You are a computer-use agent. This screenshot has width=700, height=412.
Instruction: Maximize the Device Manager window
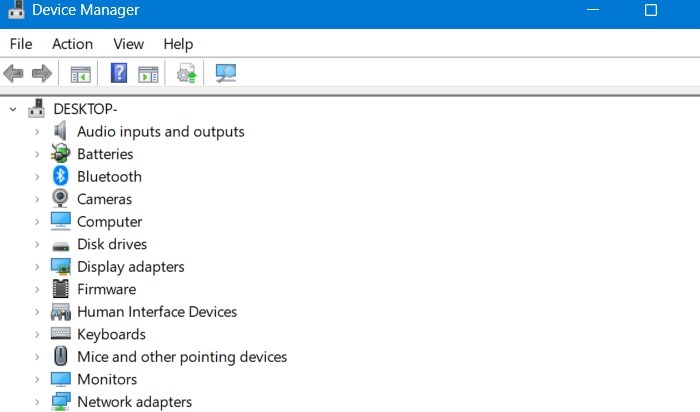(x=651, y=10)
